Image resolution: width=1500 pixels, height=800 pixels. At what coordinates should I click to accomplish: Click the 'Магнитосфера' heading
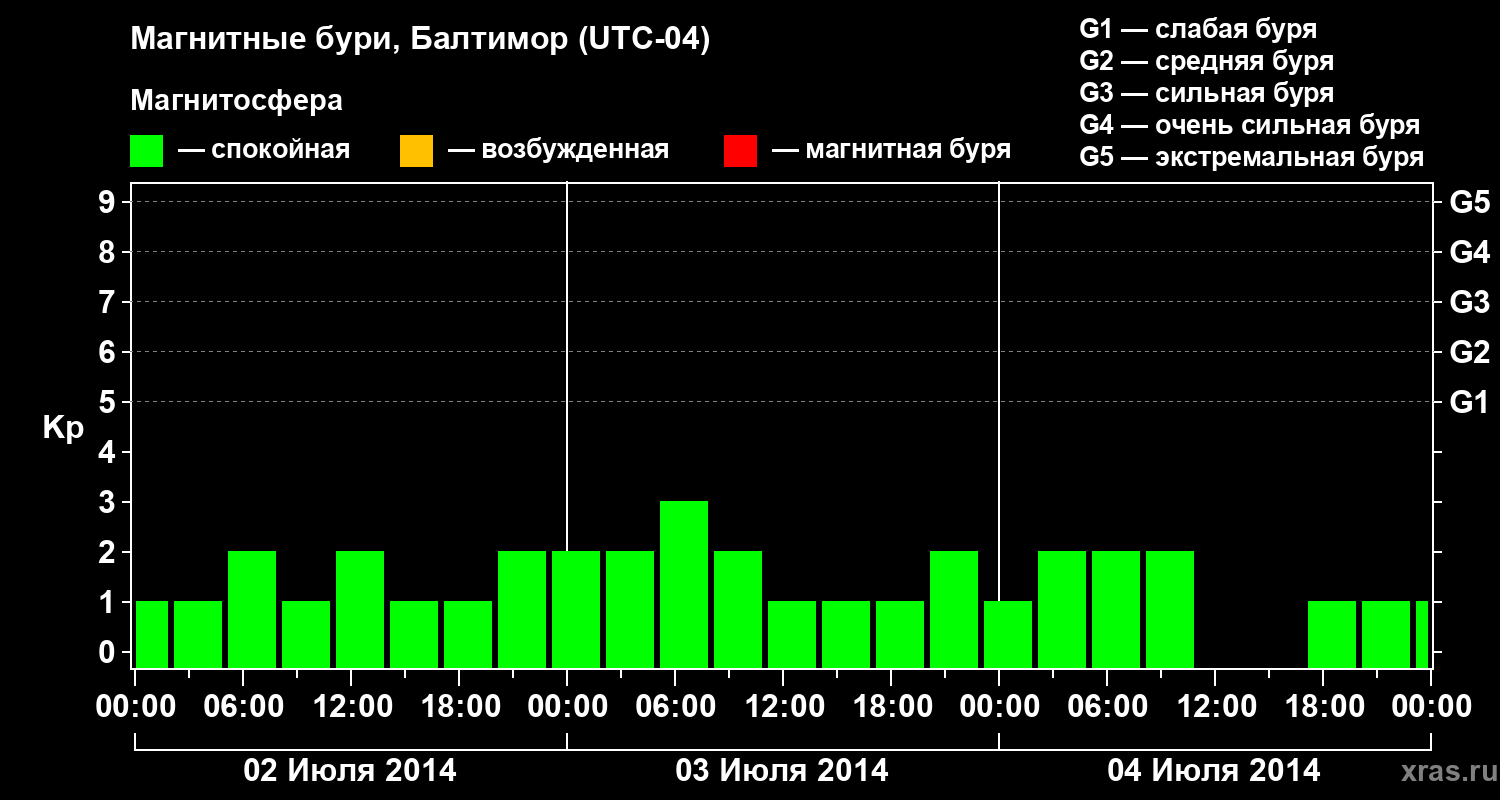coord(236,101)
